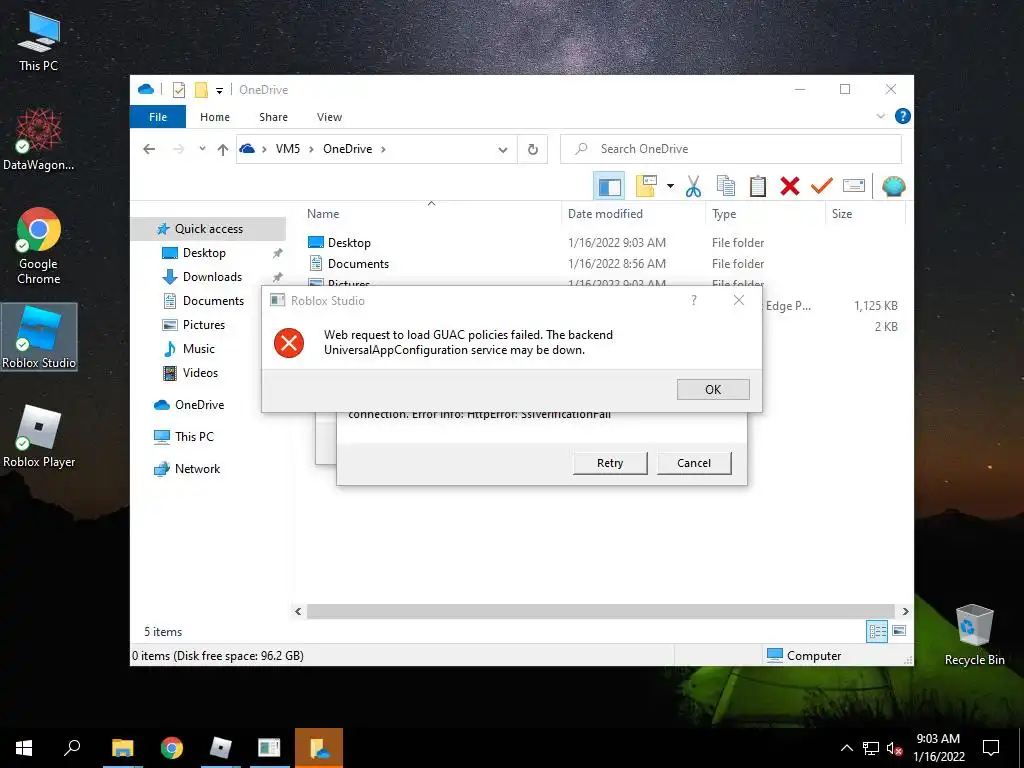Click the question mark help in Roblox dialog
1024x768 pixels.
[x=694, y=300]
